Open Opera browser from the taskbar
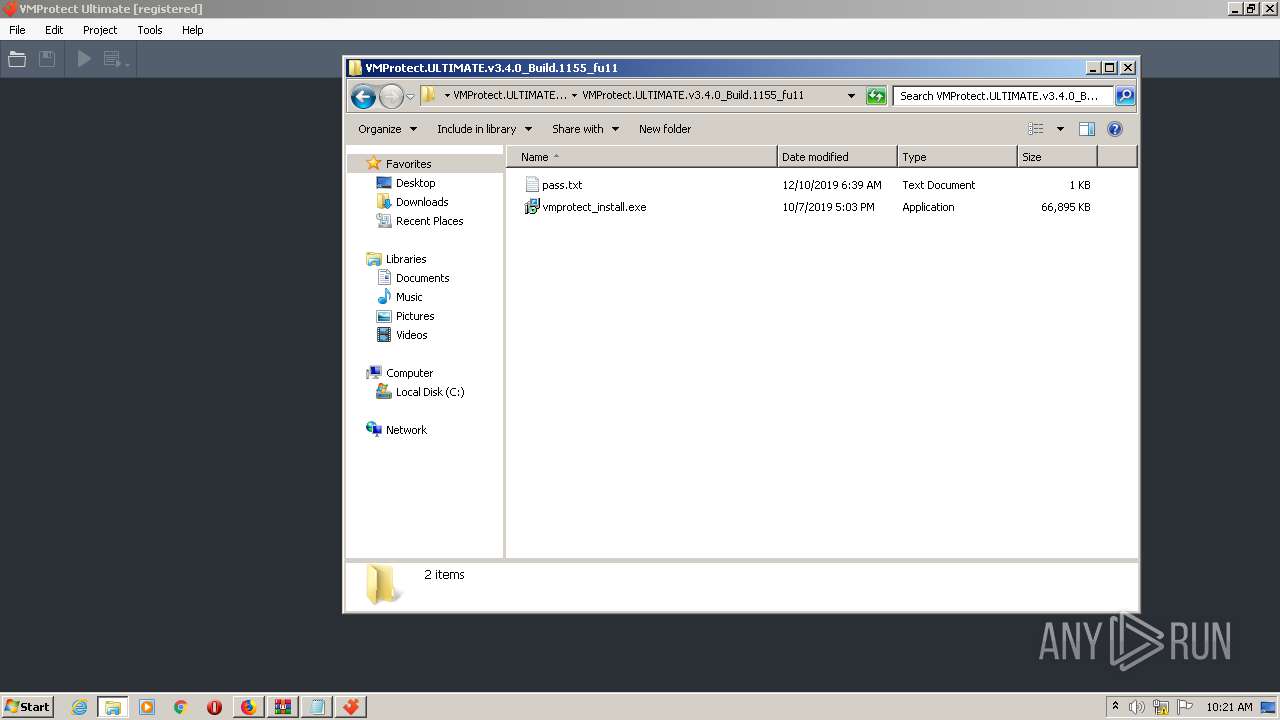The image size is (1280, 720). [214, 707]
